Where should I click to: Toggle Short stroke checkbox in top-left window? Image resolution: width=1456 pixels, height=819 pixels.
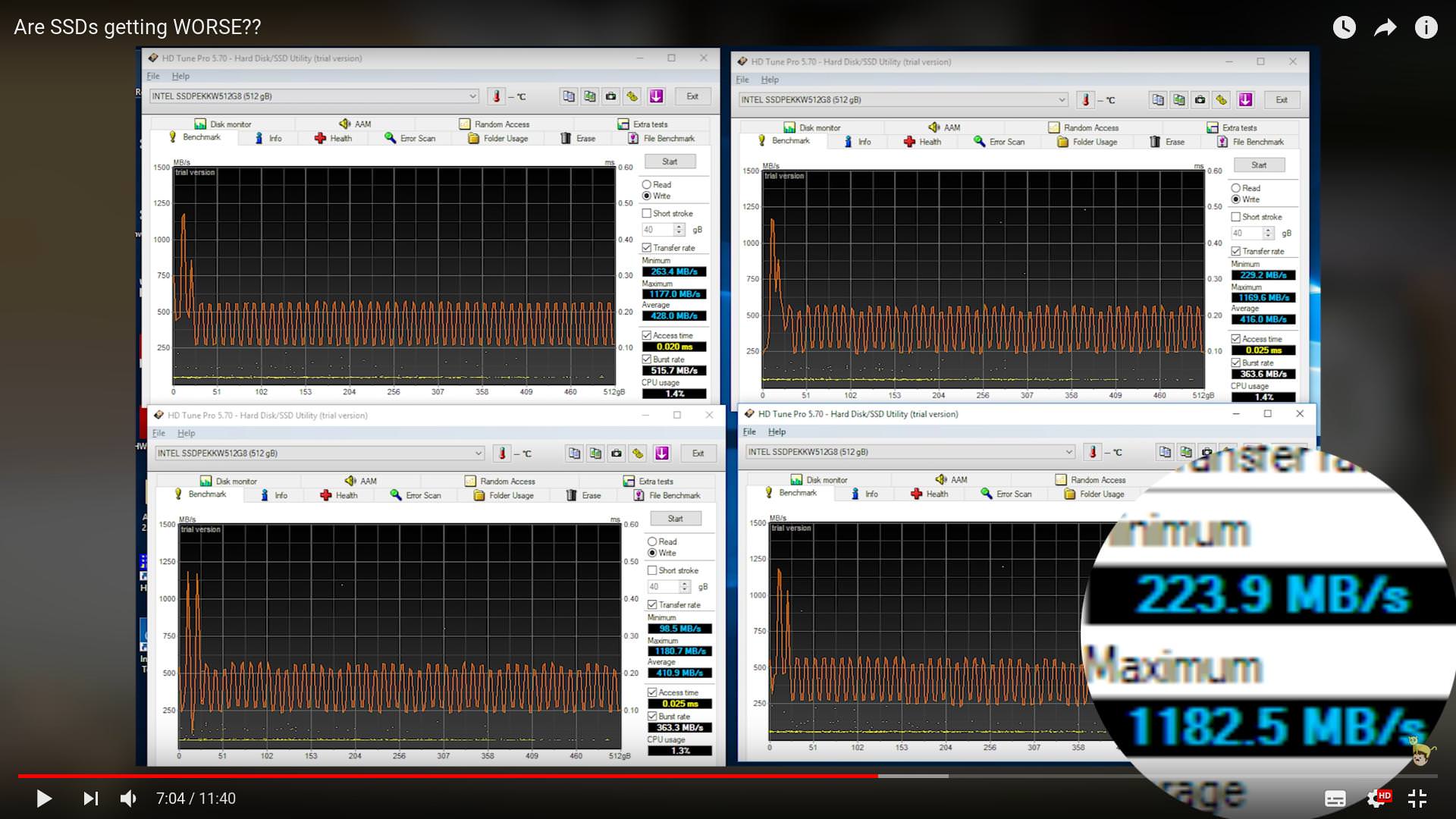point(647,213)
